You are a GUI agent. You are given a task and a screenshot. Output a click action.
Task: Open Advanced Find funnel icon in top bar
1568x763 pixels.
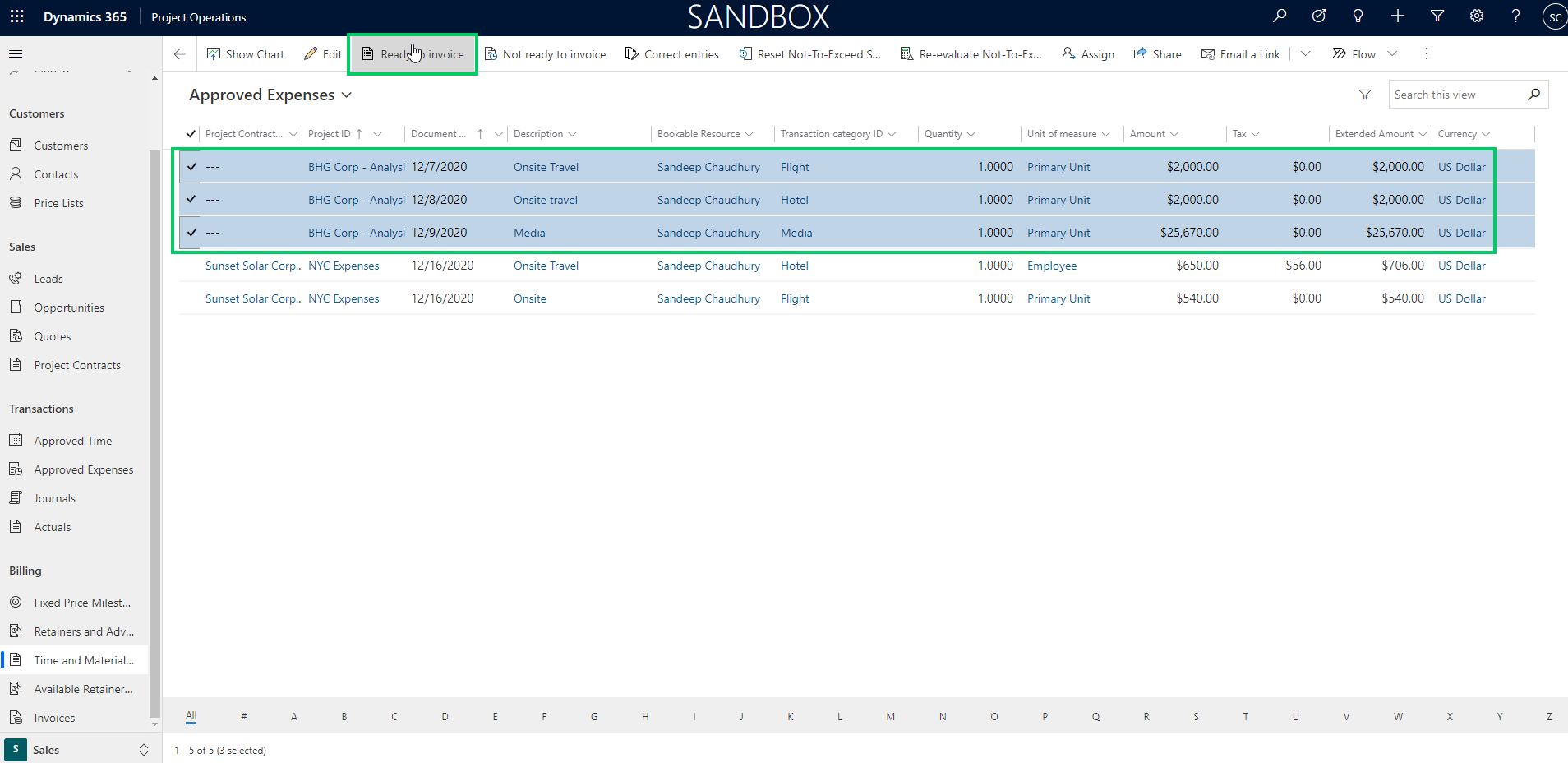[1437, 16]
